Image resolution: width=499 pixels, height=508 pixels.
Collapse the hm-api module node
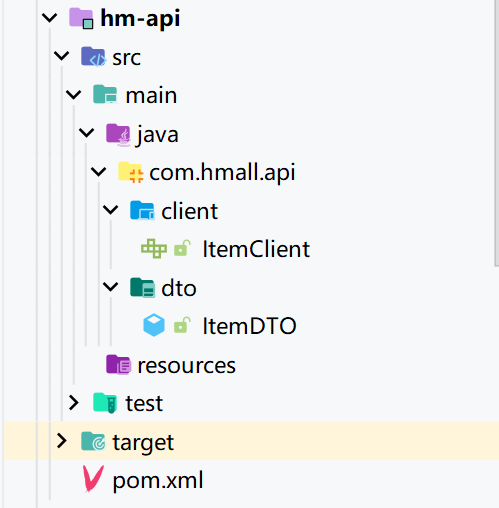(x=50, y=17)
